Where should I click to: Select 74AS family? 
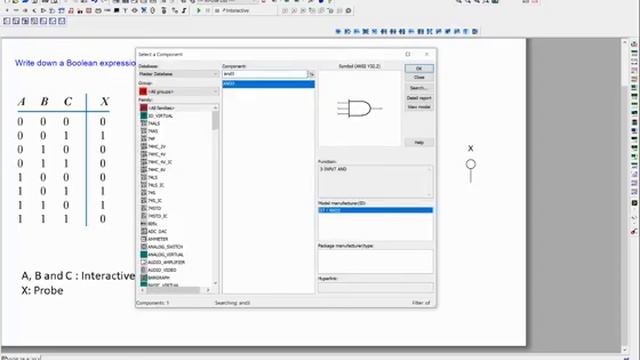(x=153, y=131)
